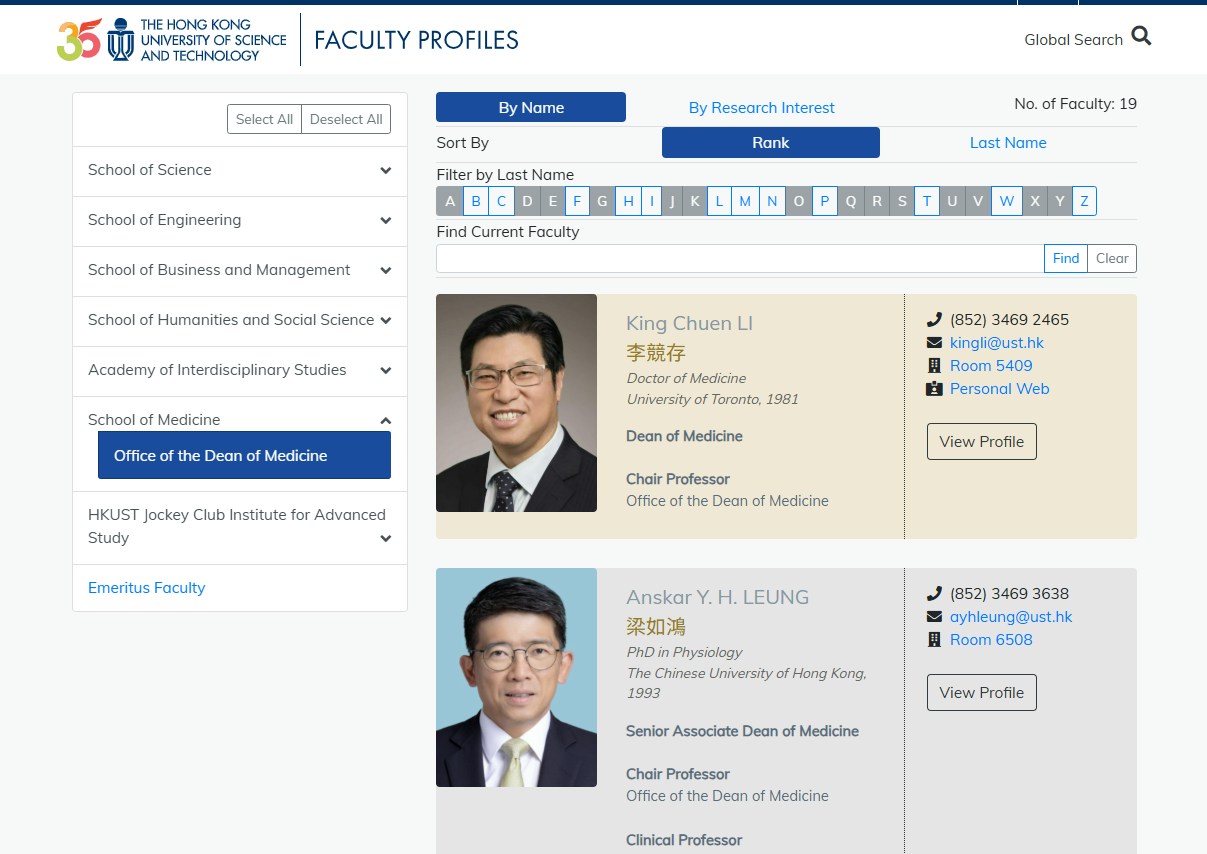Click the envelope icon beside kingli@ust.hk
This screenshot has height=854, width=1207.
point(934,343)
